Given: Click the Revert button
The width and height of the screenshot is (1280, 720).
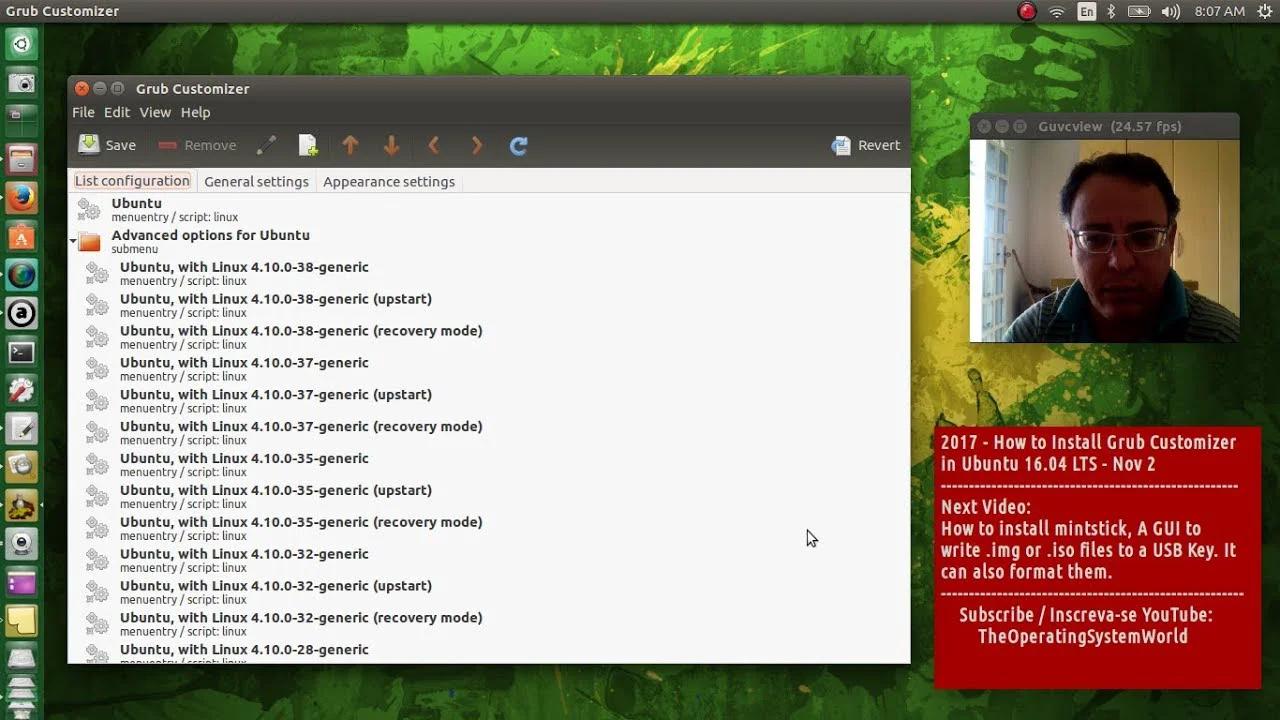Looking at the screenshot, I should click(x=866, y=145).
